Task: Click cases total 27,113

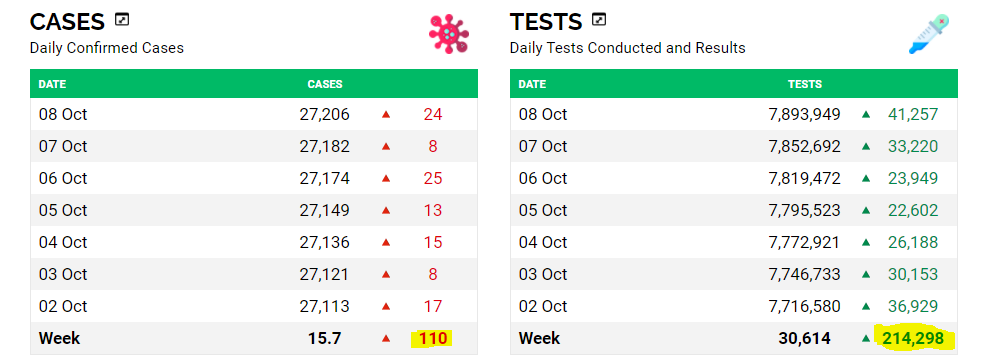Action: (x=325, y=306)
